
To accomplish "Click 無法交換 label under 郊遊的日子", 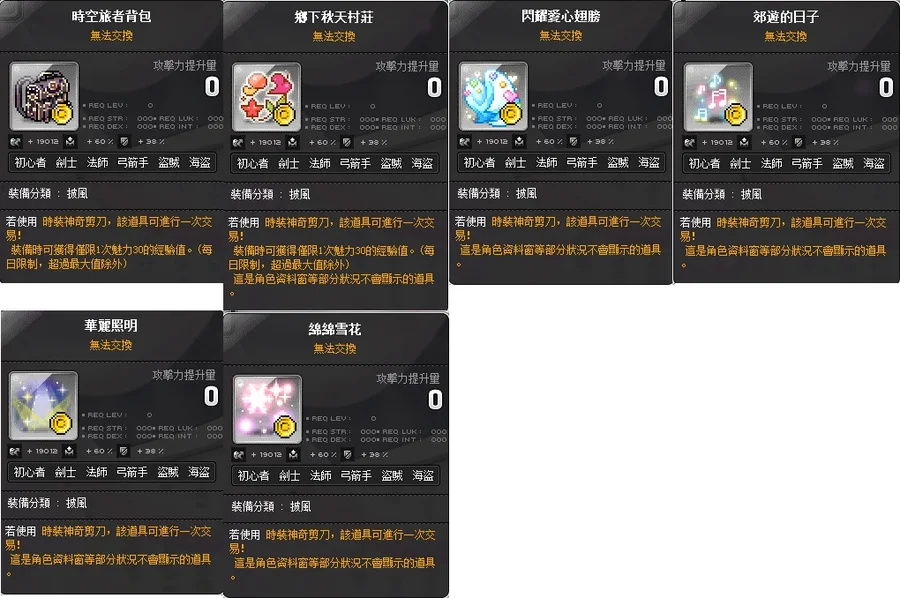I will tap(786, 37).
